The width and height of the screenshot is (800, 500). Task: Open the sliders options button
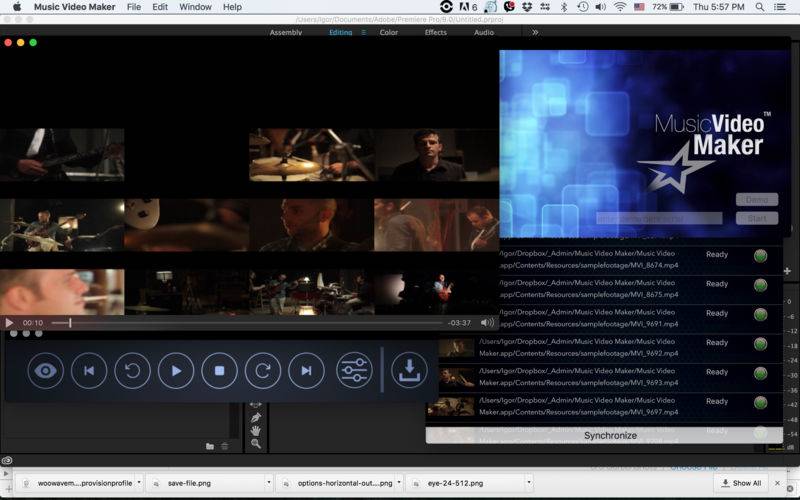coord(354,370)
